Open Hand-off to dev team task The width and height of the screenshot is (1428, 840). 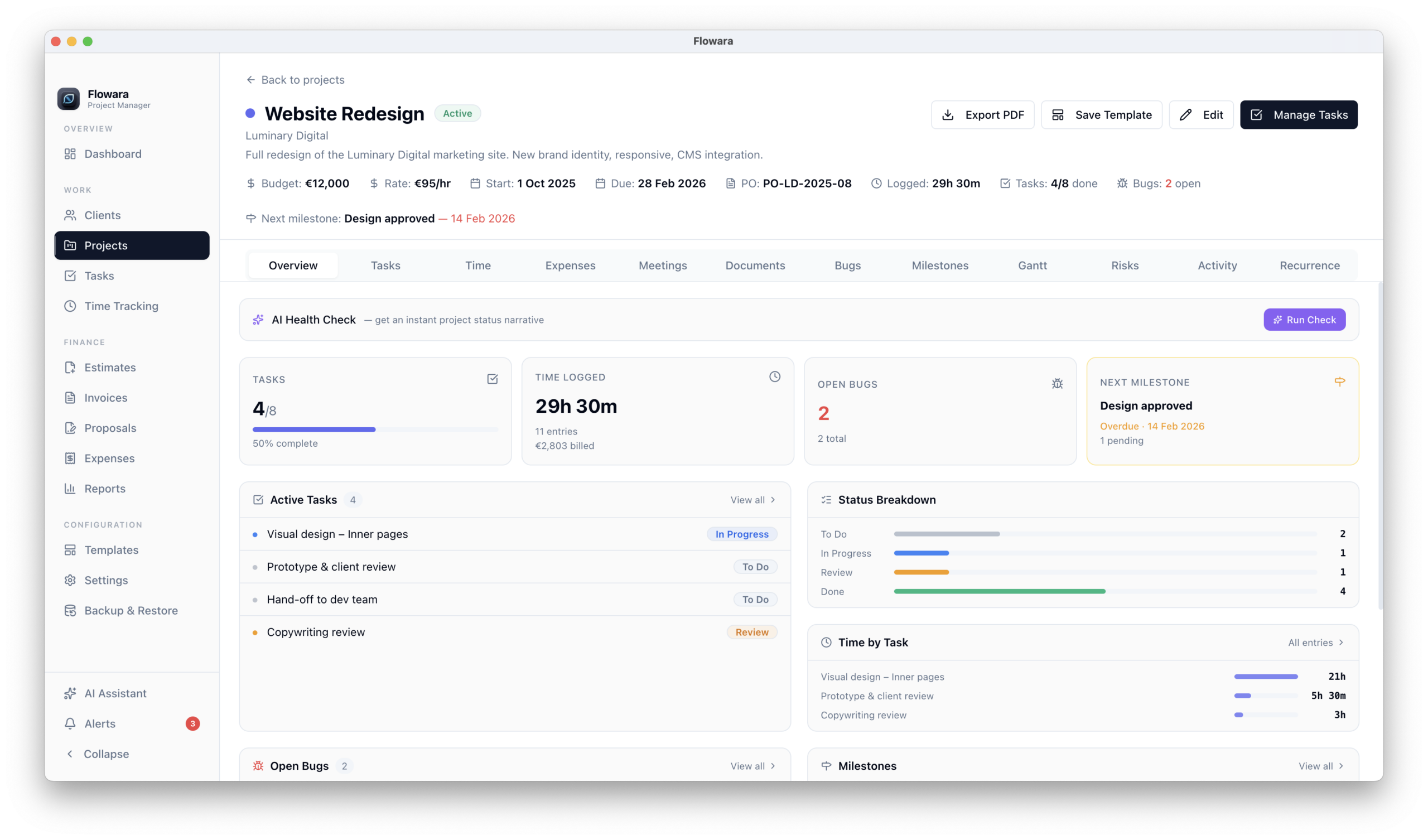tap(515, 599)
